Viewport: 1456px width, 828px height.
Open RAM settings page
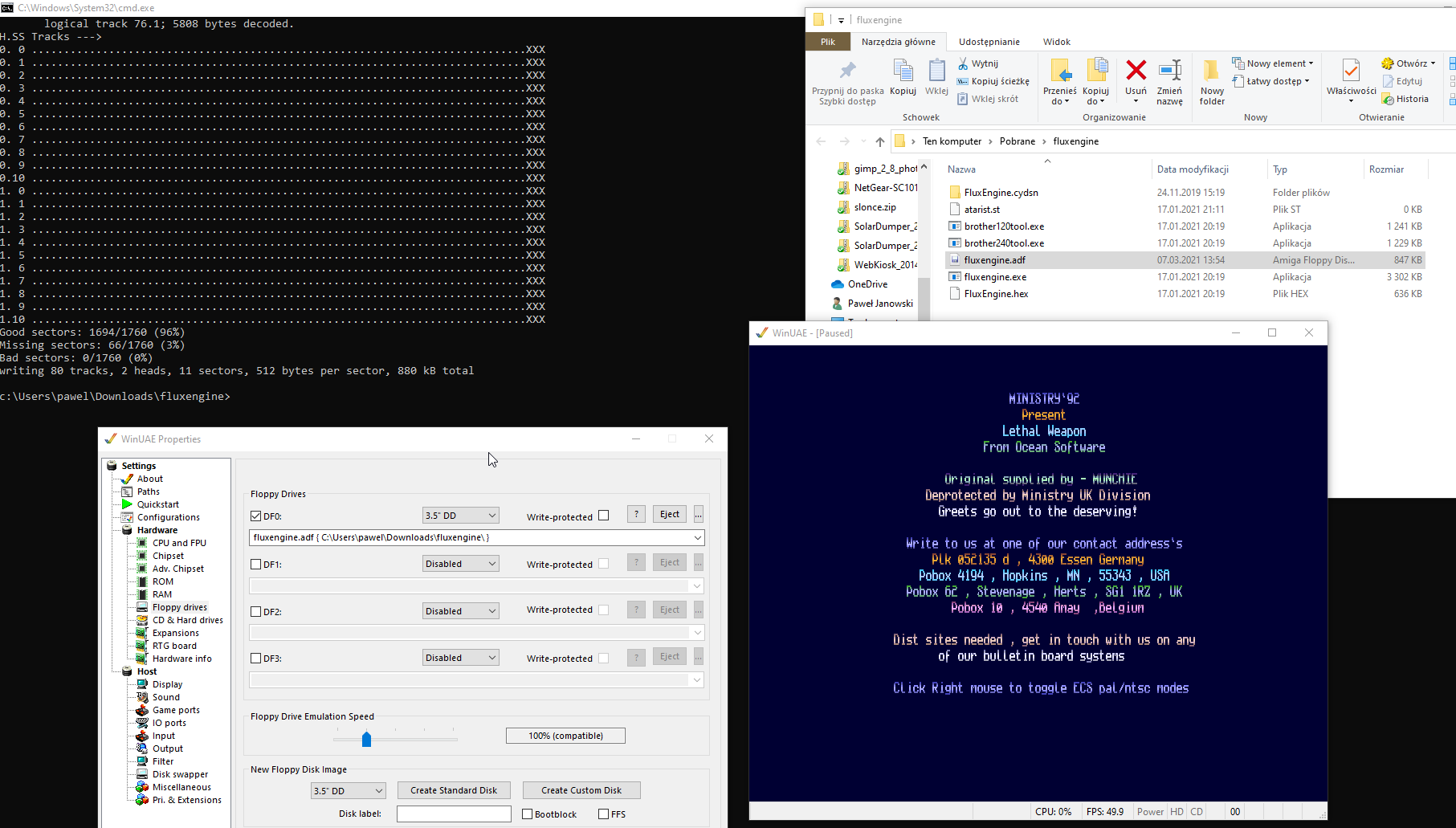(161, 594)
